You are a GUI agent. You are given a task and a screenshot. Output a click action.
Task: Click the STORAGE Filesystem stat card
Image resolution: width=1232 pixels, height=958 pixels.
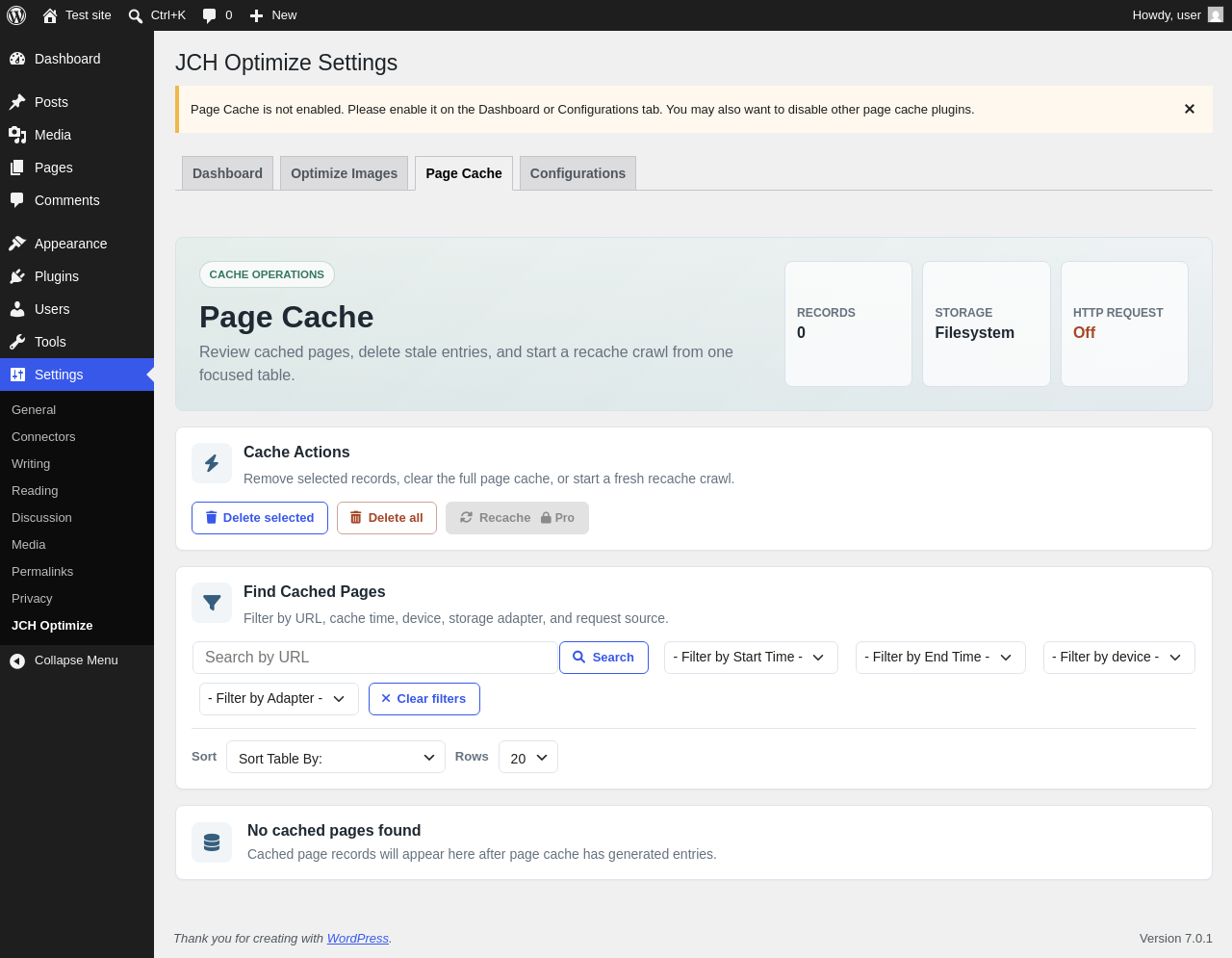pyautogui.click(x=987, y=324)
